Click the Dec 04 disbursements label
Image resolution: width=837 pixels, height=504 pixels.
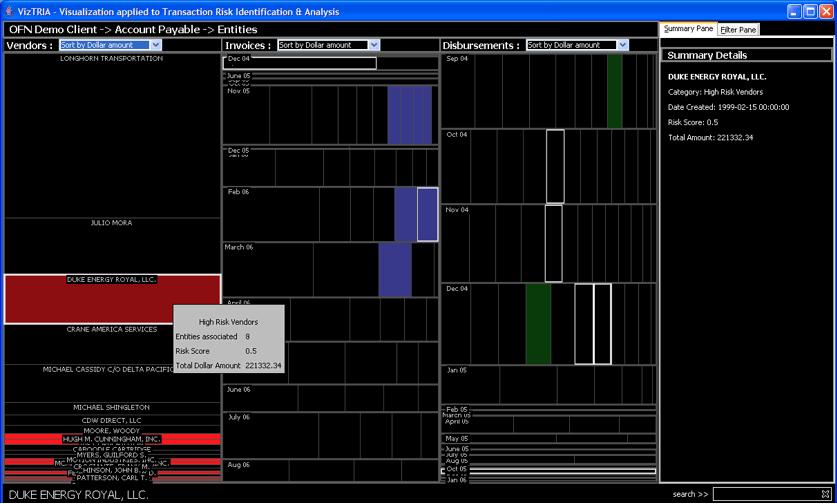(457, 289)
